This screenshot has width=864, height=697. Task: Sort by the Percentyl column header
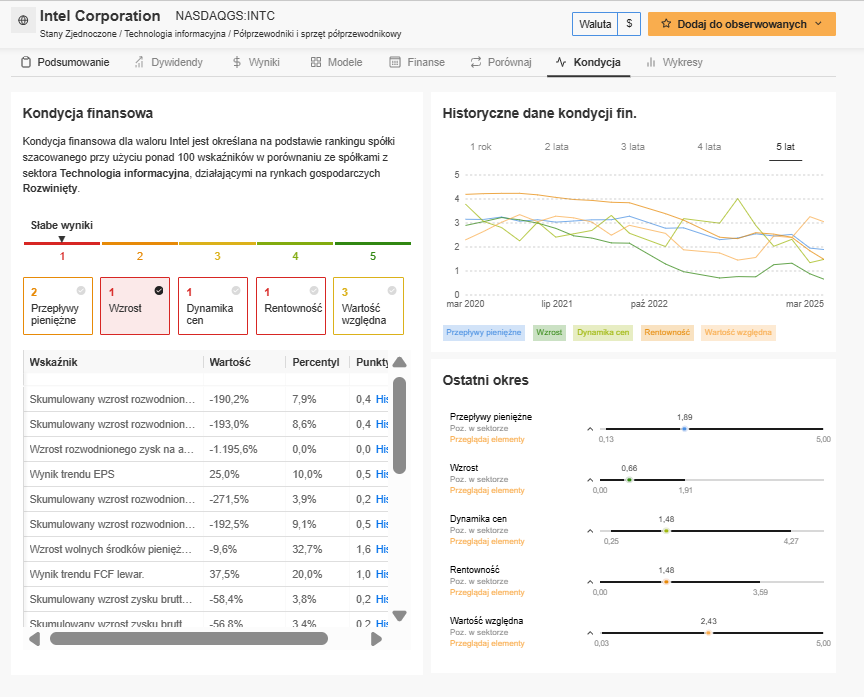pyautogui.click(x=316, y=362)
